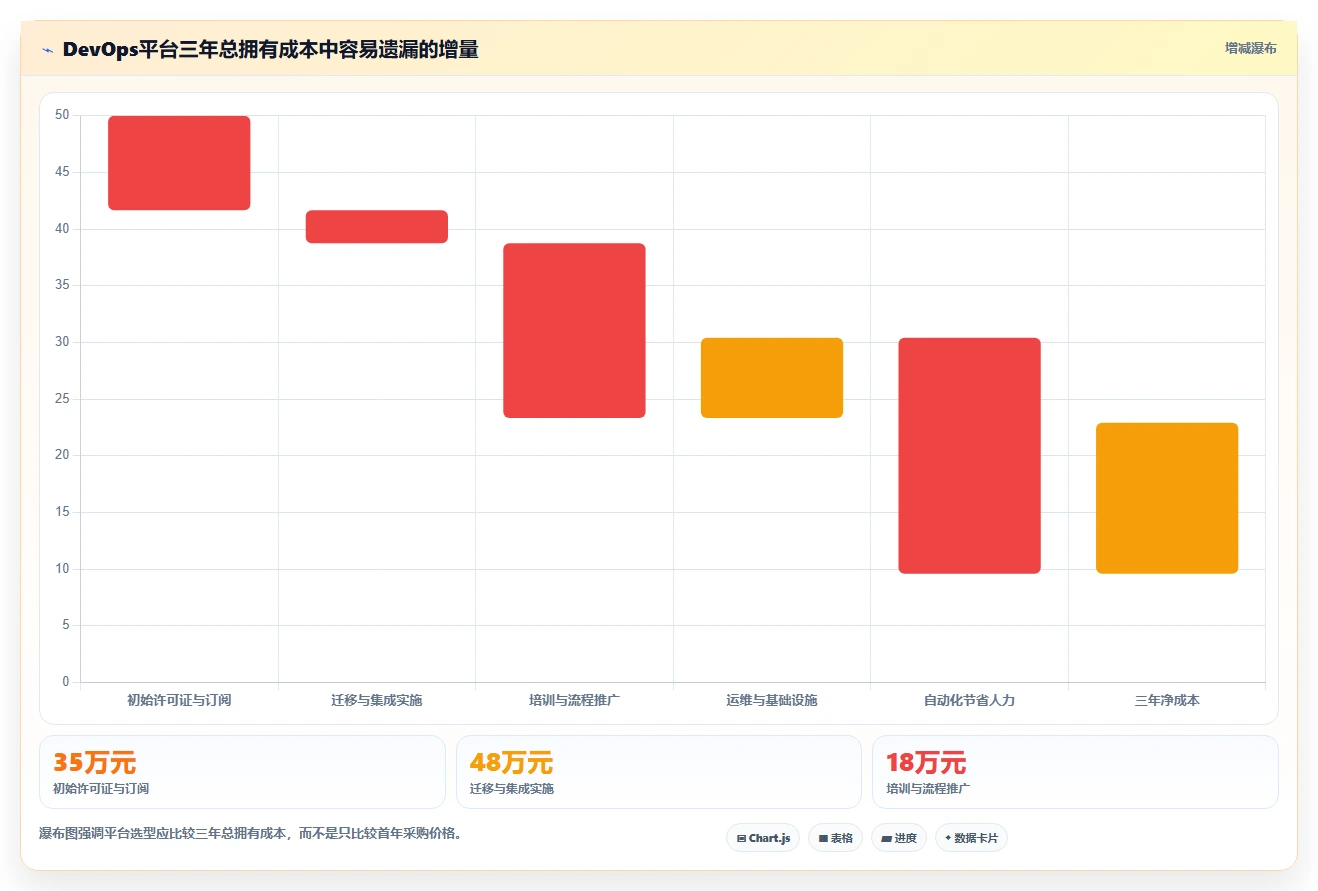
Task: Click the lightning icon beside the title
Action: 47,50
